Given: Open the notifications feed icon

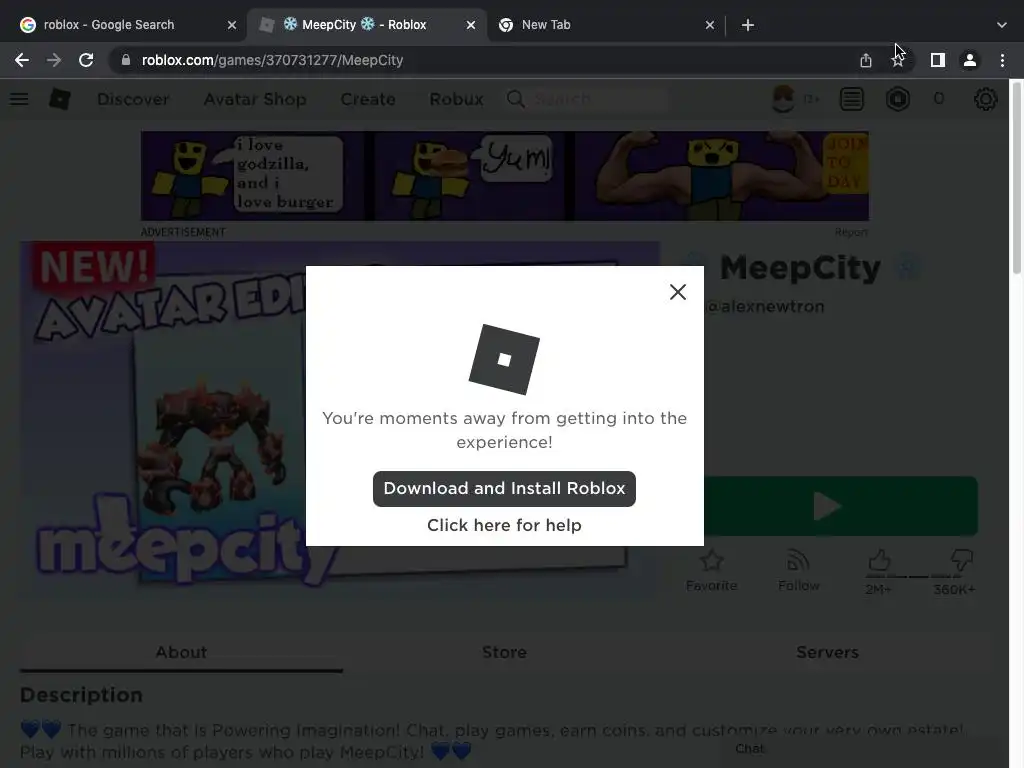Looking at the screenshot, I should pos(852,99).
